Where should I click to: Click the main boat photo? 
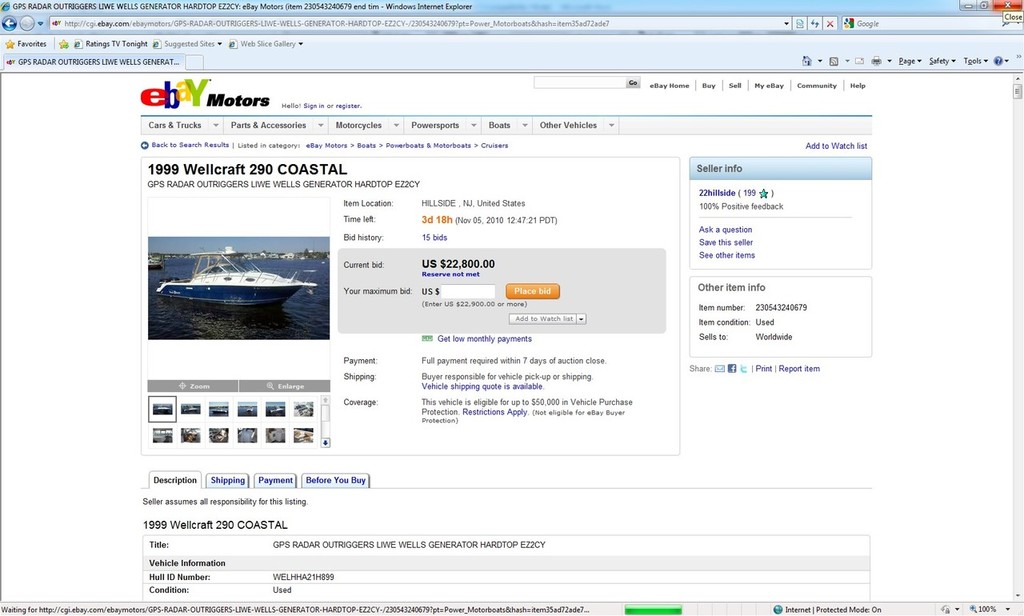tap(239, 288)
